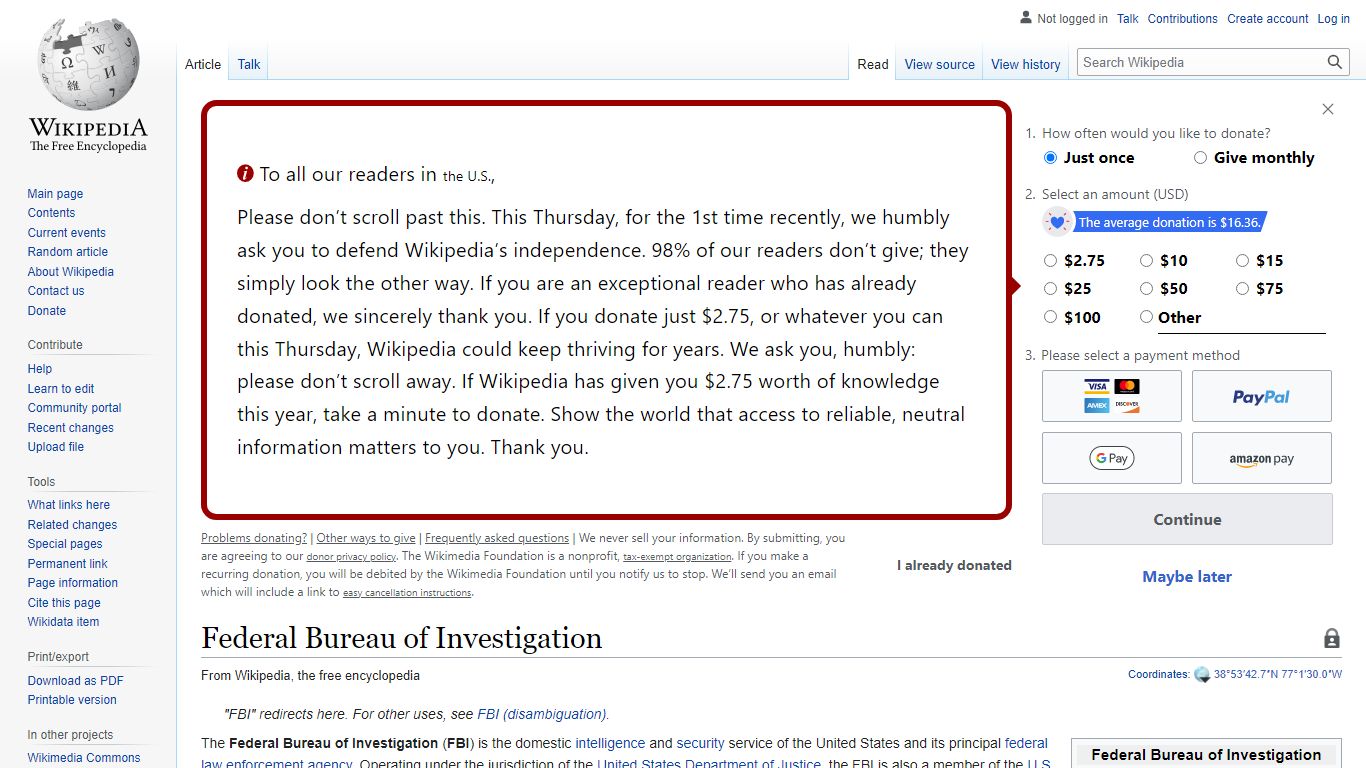Select the Other amount radio button

(1146, 317)
